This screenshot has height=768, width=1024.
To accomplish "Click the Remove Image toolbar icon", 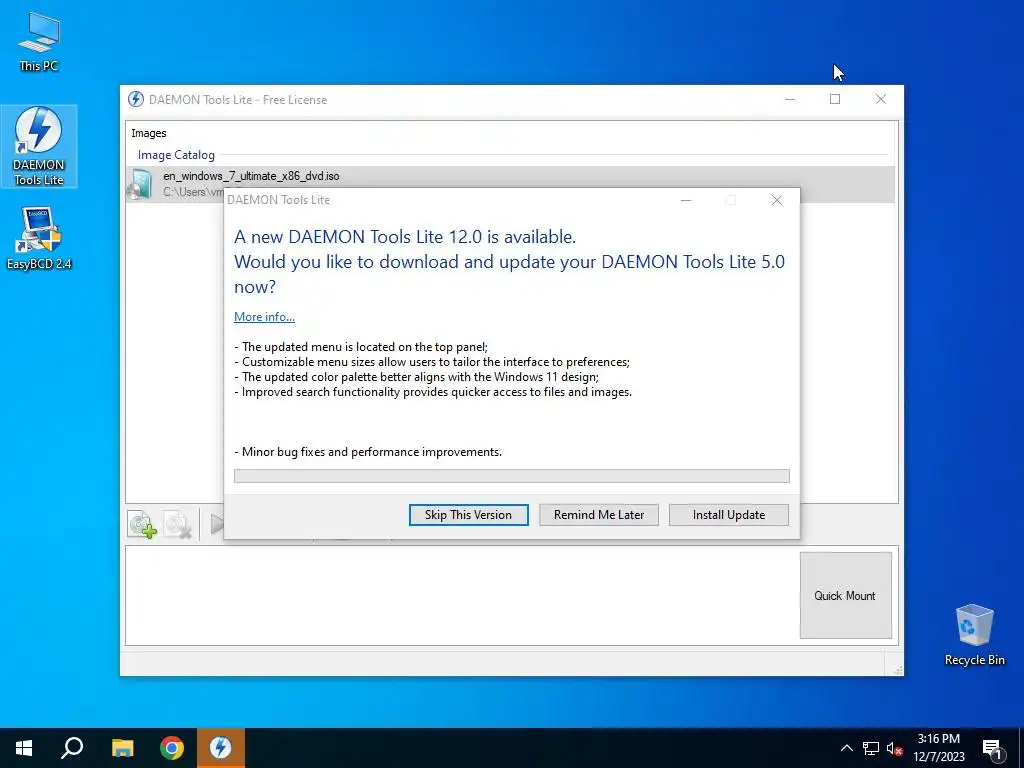I will 177,524.
